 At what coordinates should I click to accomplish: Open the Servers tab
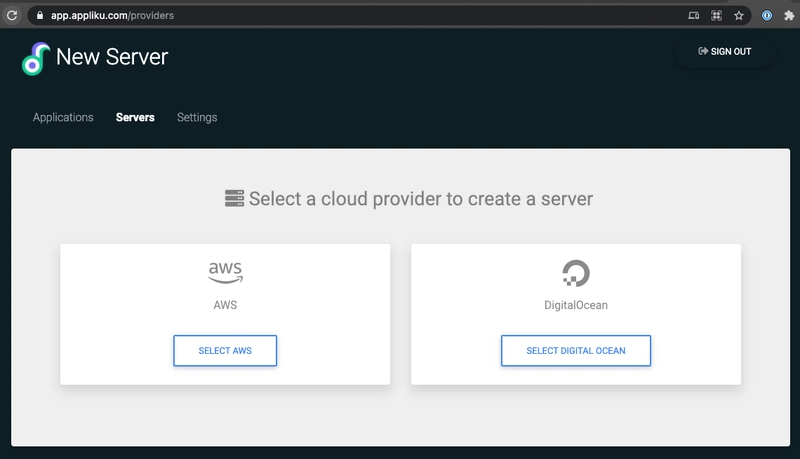click(135, 117)
